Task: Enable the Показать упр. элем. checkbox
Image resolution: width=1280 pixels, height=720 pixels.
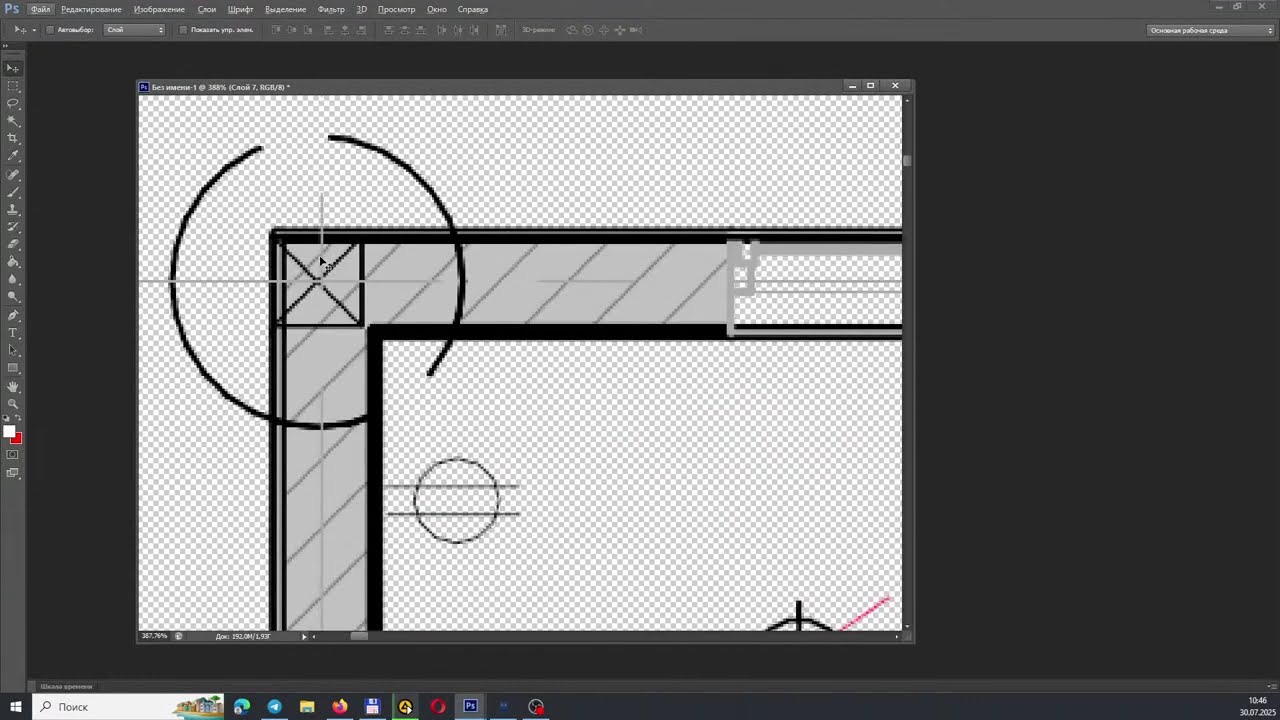Action: [183, 30]
